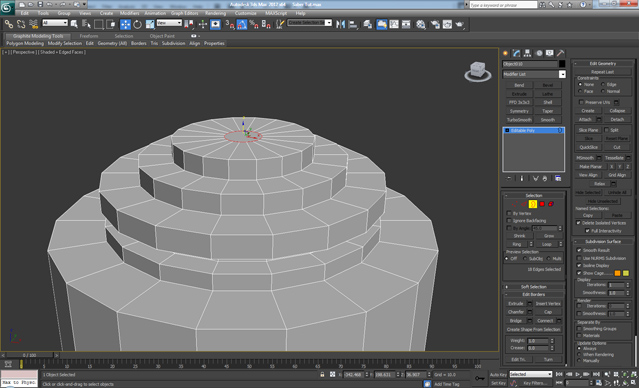Select SubObj preview selection radio button

point(525,258)
